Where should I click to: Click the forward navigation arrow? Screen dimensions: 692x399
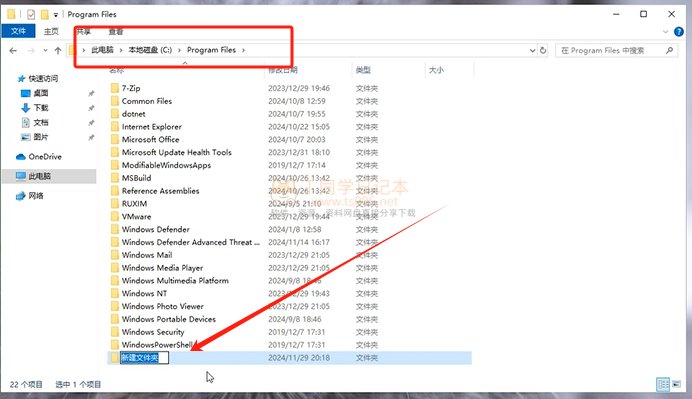coord(31,51)
